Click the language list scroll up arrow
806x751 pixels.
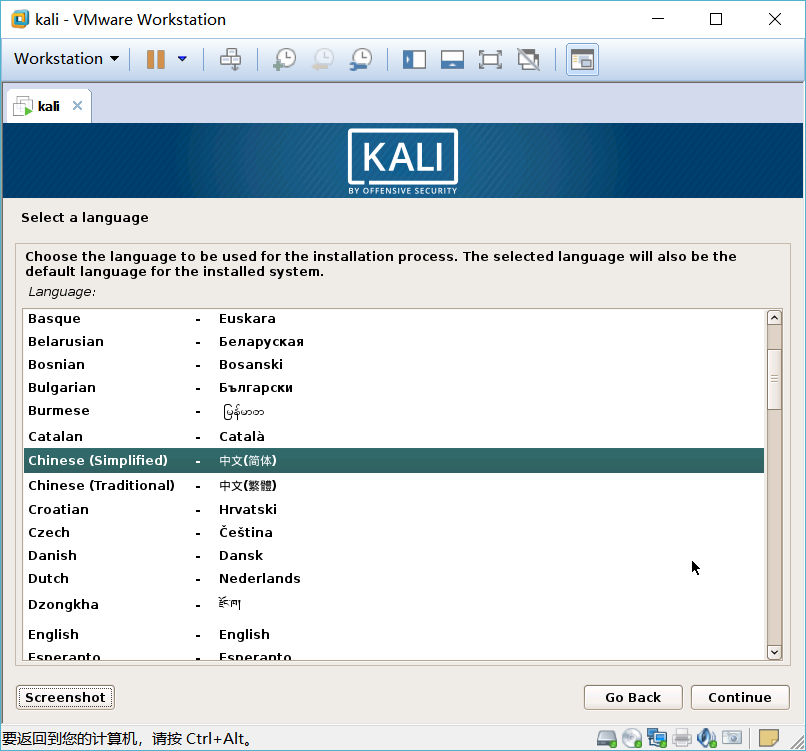775,318
